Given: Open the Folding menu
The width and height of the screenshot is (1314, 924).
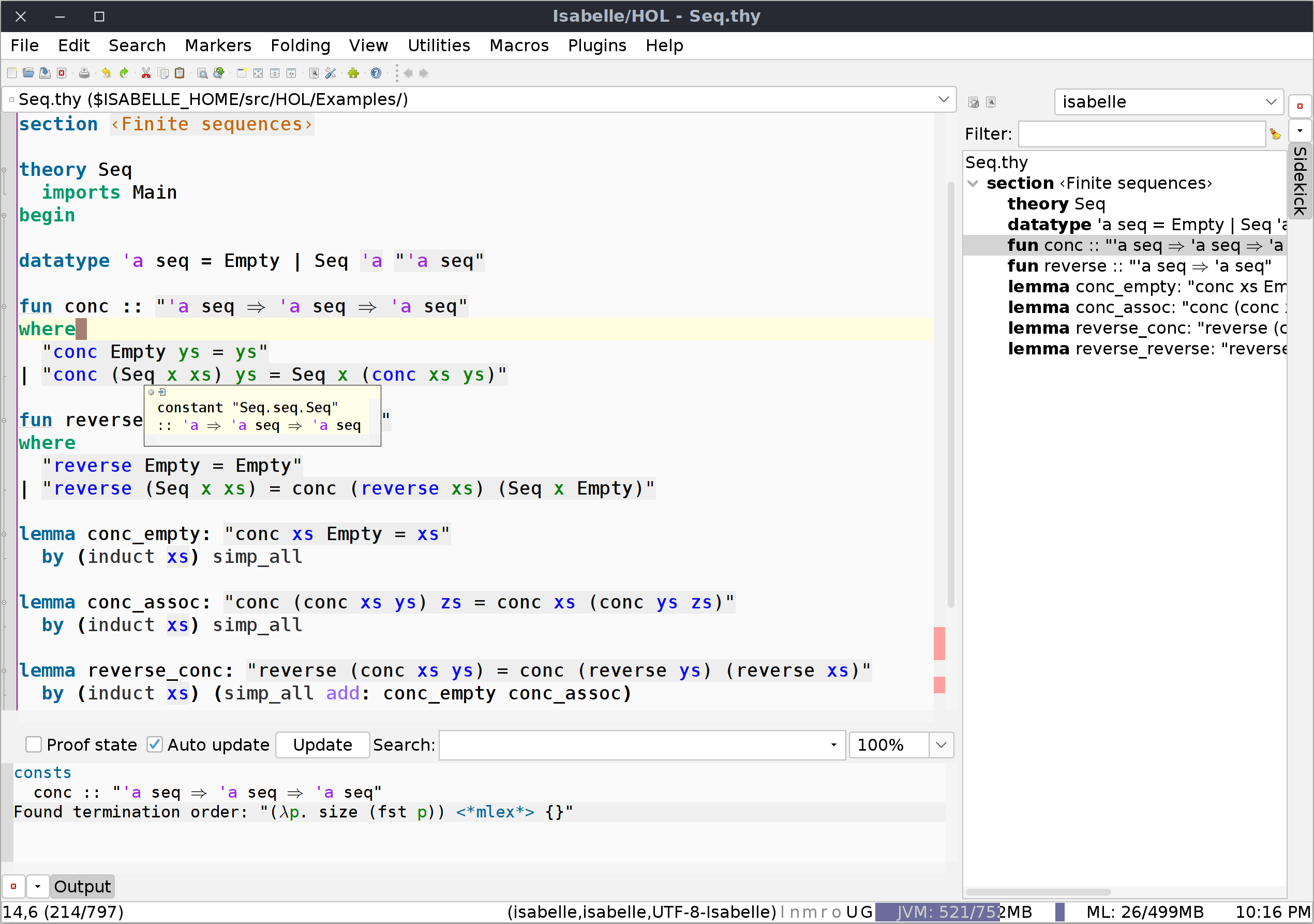Looking at the screenshot, I should coord(300,45).
